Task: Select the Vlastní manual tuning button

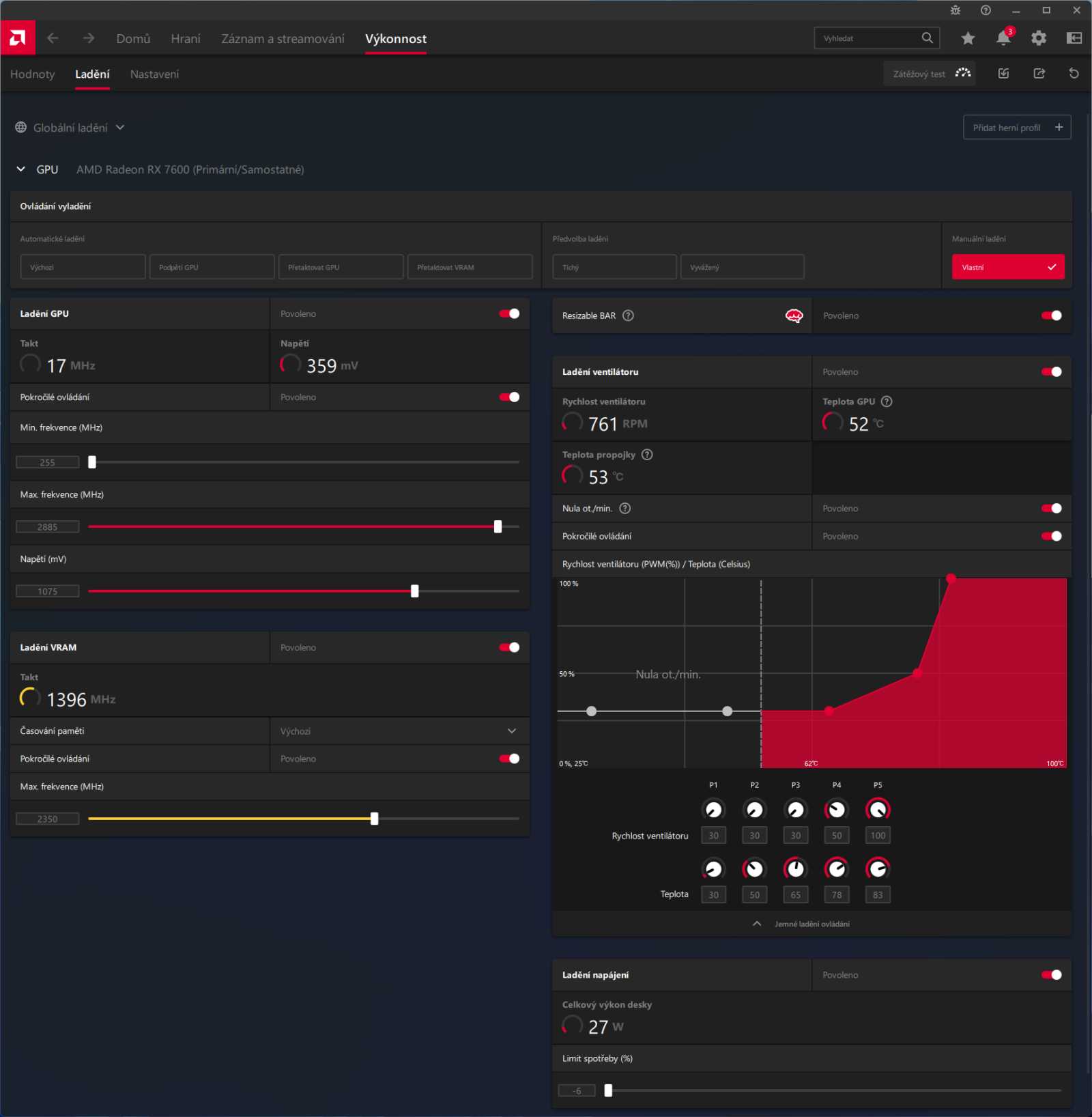Action: click(1008, 267)
